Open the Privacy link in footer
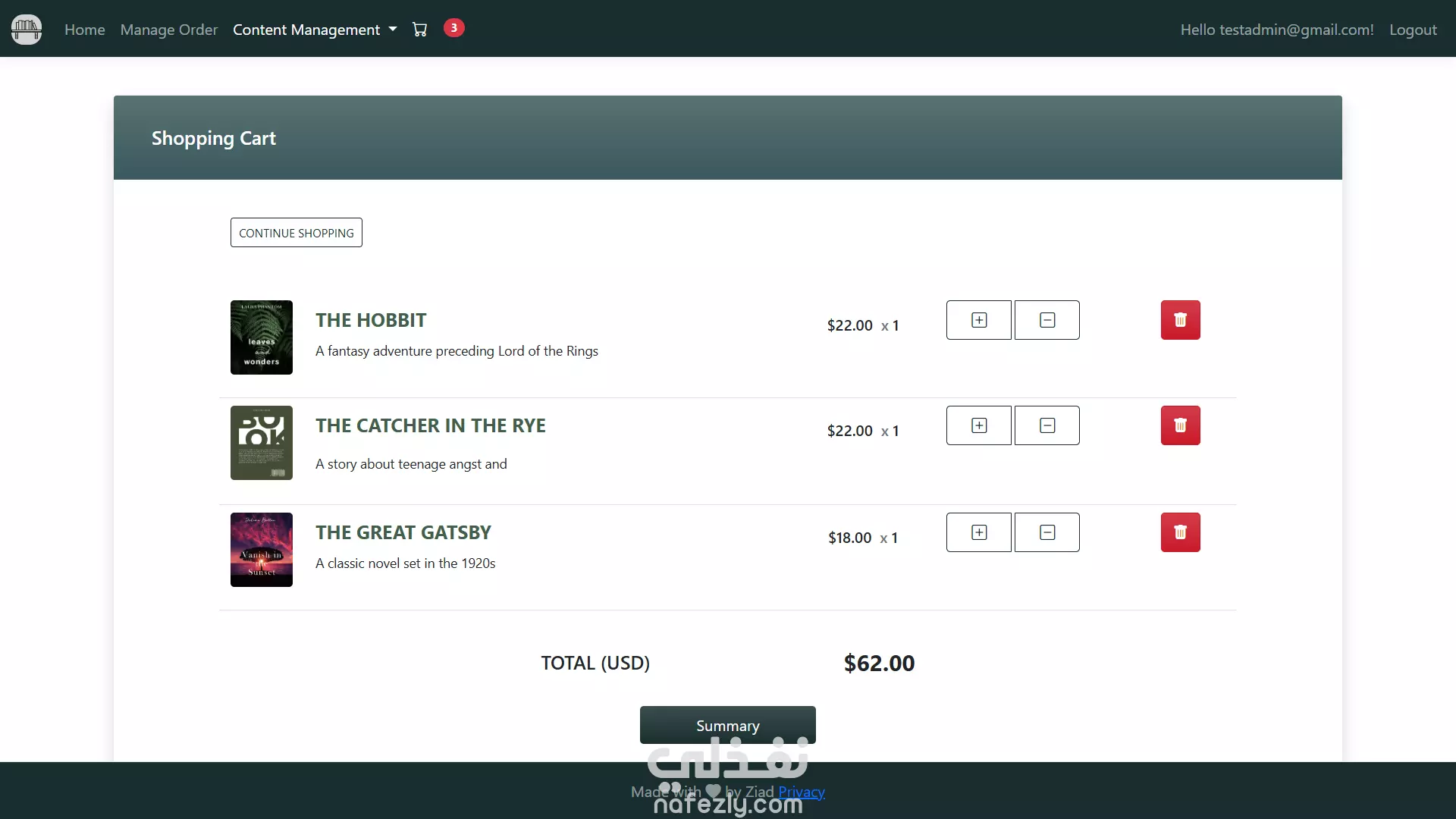The height and width of the screenshot is (819, 1456). 802,792
